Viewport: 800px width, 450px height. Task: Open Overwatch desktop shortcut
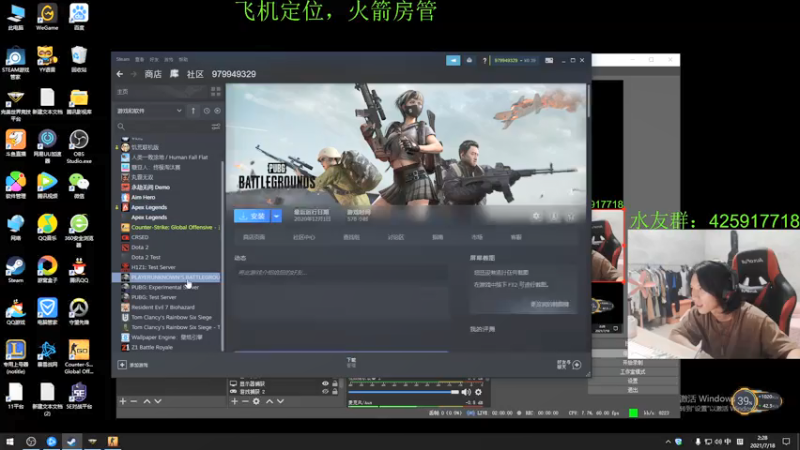(x=79, y=312)
